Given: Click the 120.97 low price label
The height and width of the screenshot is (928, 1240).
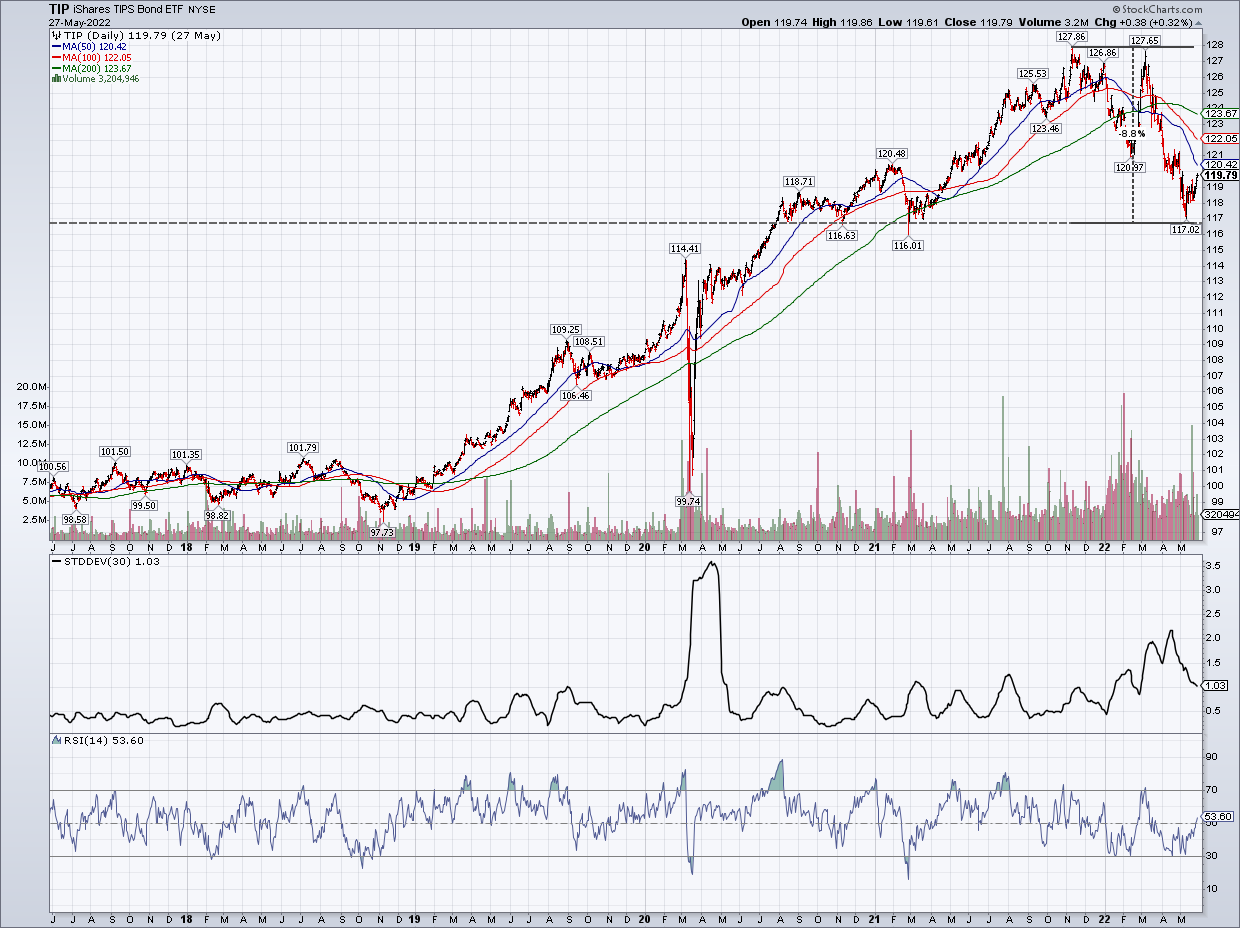Looking at the screenshot, I should coord(1129,167).
